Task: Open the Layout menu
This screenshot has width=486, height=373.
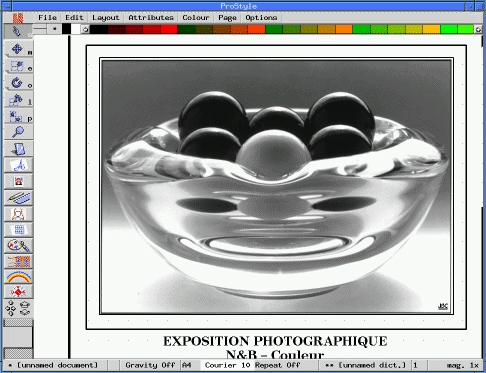Action: click(106, 17)
